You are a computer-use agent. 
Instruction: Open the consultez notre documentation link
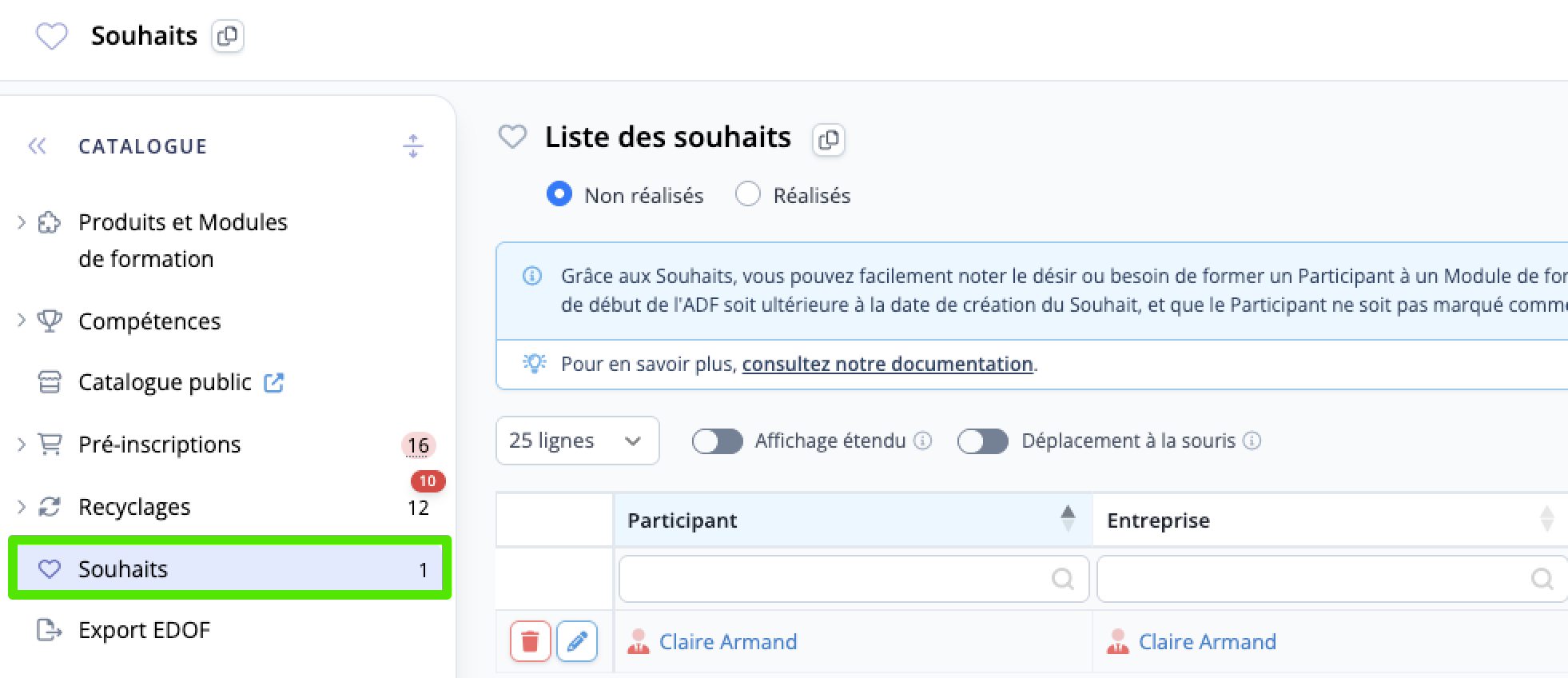(x=887, y=364)
